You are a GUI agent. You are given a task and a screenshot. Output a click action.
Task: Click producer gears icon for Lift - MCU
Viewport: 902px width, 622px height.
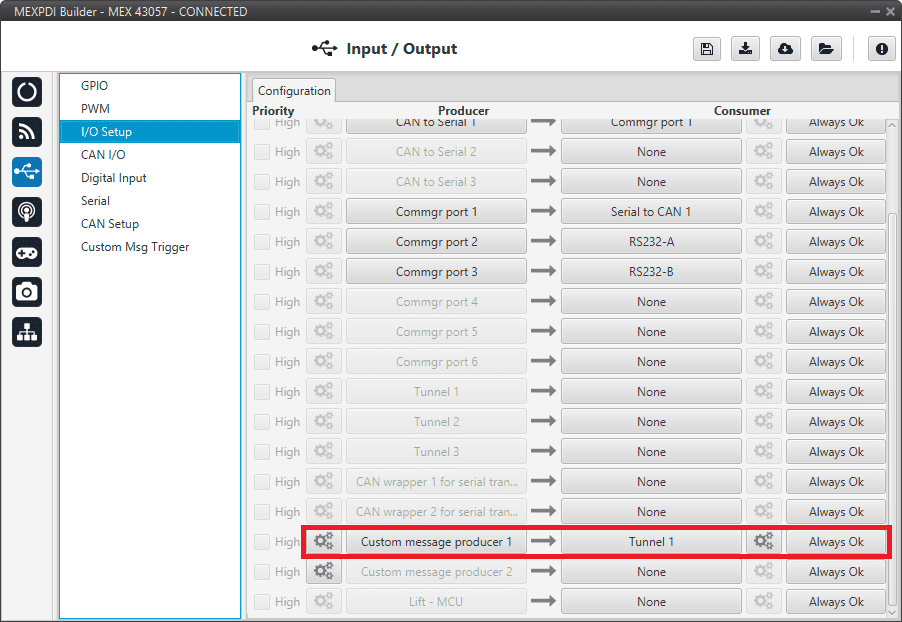click(324, 601)
